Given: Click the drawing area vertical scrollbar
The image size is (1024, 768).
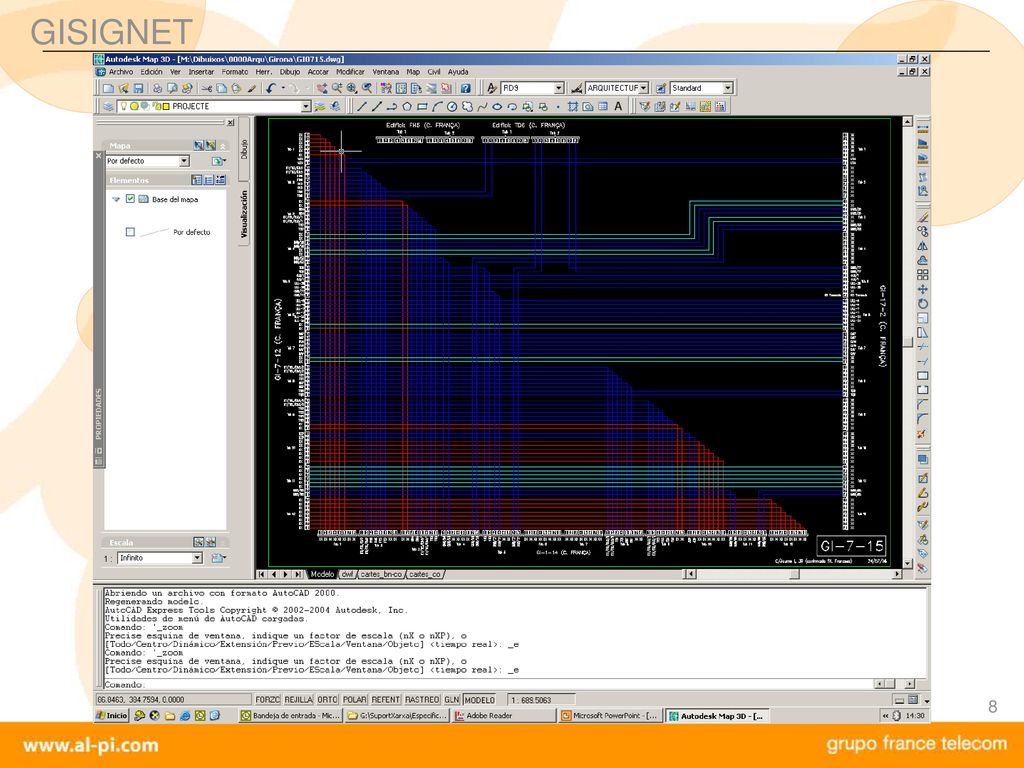Looking at the screenshot, I should [907, 342].
